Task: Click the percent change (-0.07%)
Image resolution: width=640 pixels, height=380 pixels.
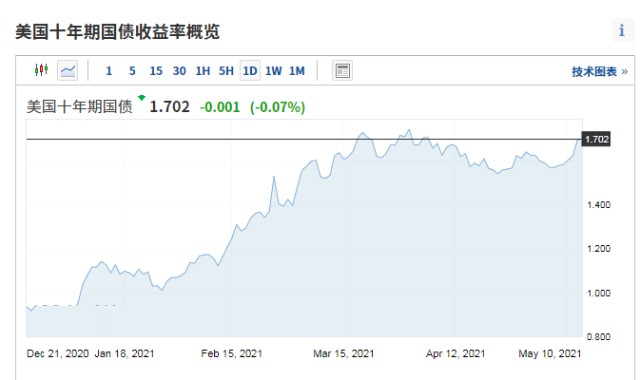Action: click(278, 107)
